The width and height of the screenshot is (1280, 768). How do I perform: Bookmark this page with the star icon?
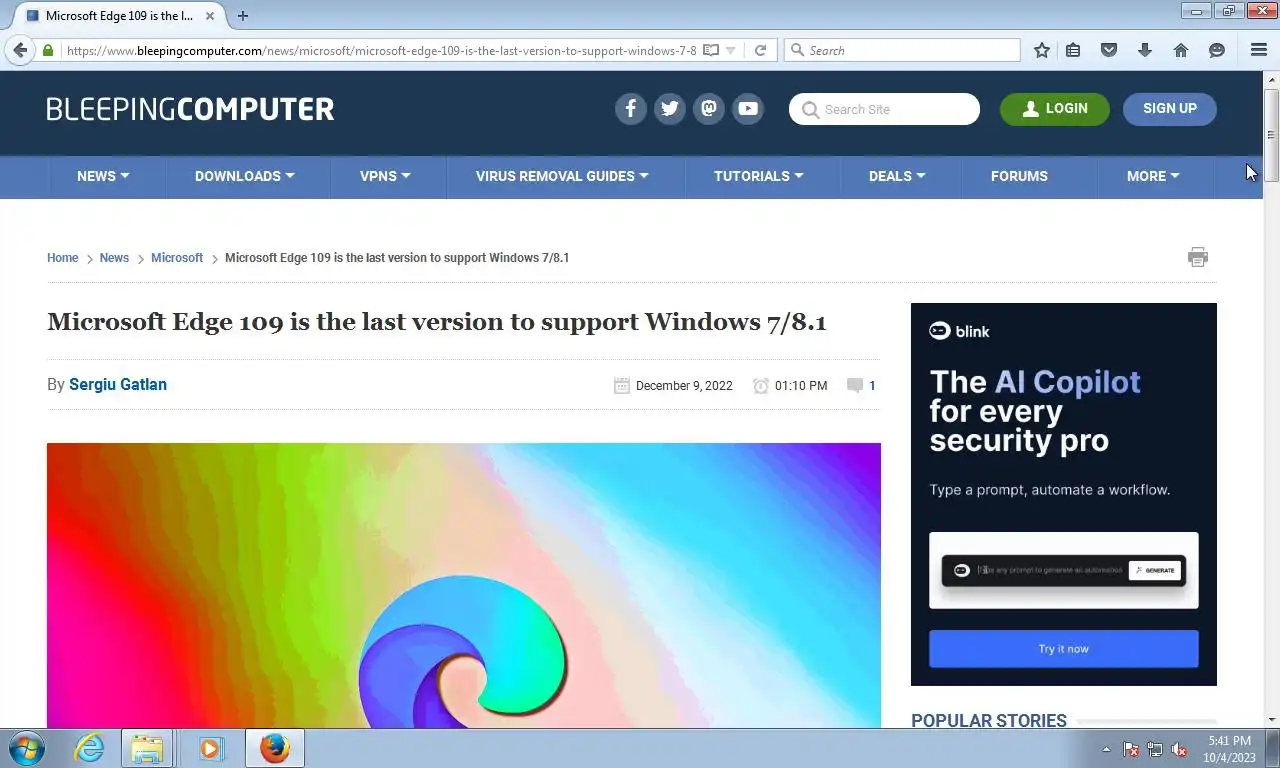pos(1042,50)
